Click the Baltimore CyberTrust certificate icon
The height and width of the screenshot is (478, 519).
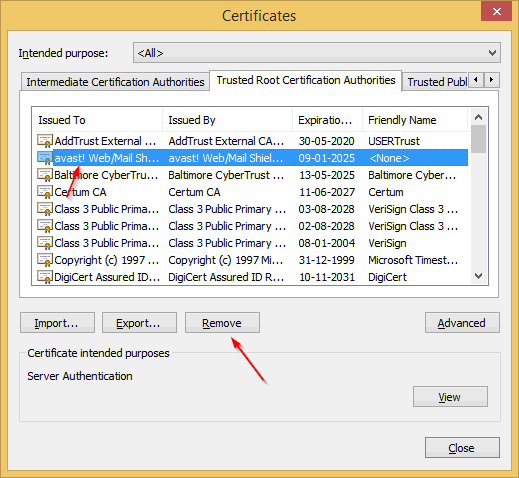[45, 175]
